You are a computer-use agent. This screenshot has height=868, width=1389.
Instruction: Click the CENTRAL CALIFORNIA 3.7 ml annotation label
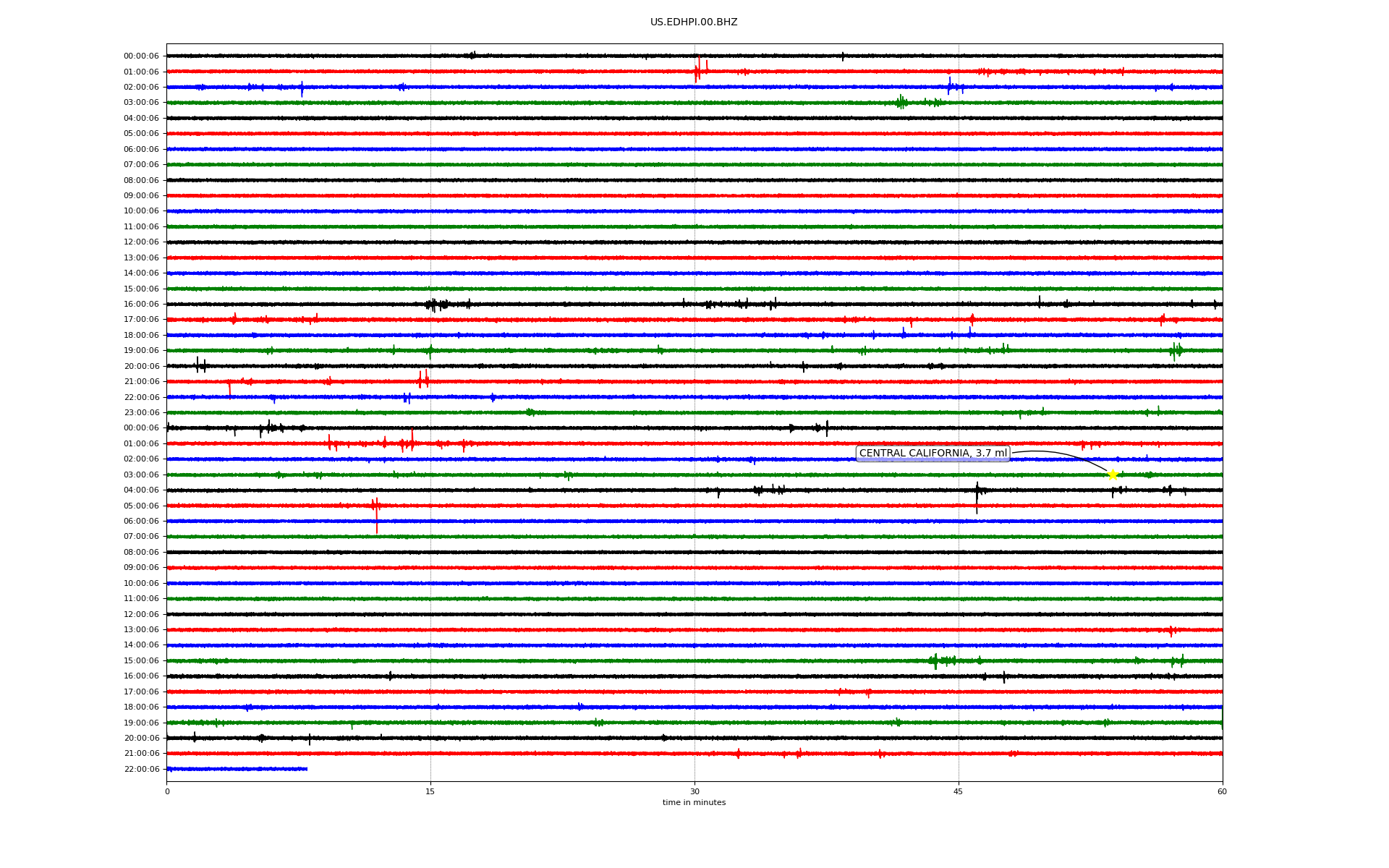point(933,454)
